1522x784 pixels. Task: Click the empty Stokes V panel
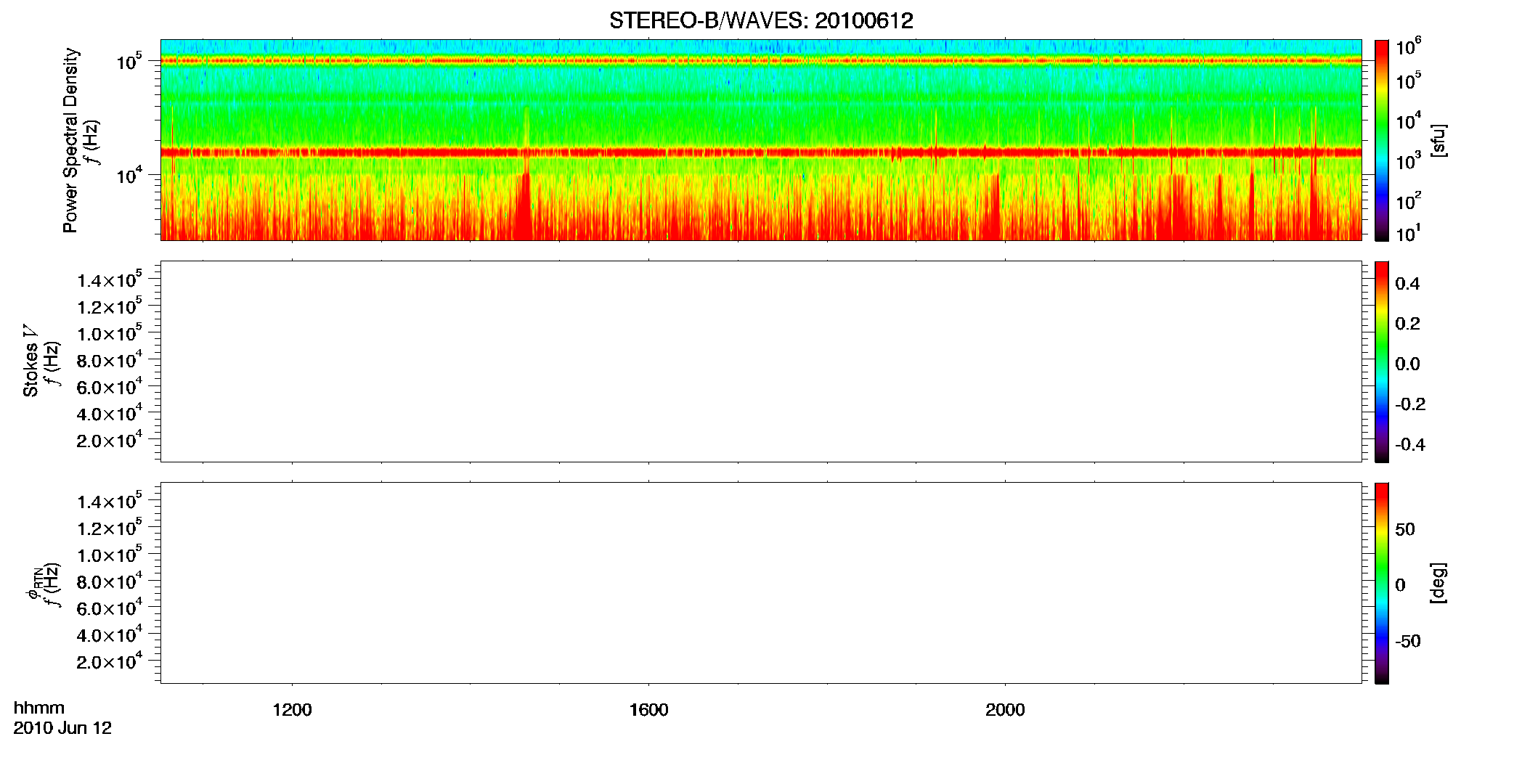point(761,362)
